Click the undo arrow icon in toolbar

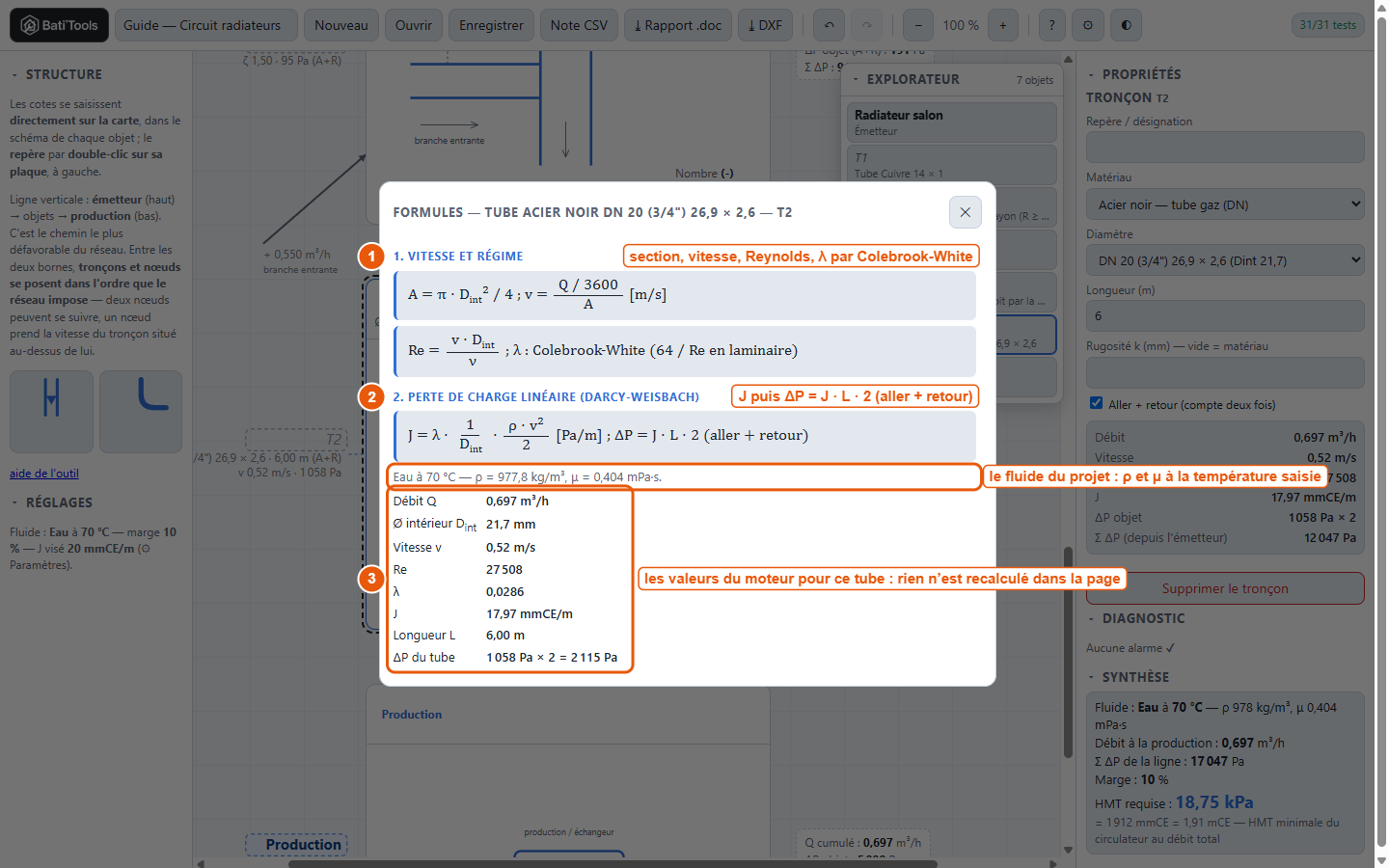point(829,25)
